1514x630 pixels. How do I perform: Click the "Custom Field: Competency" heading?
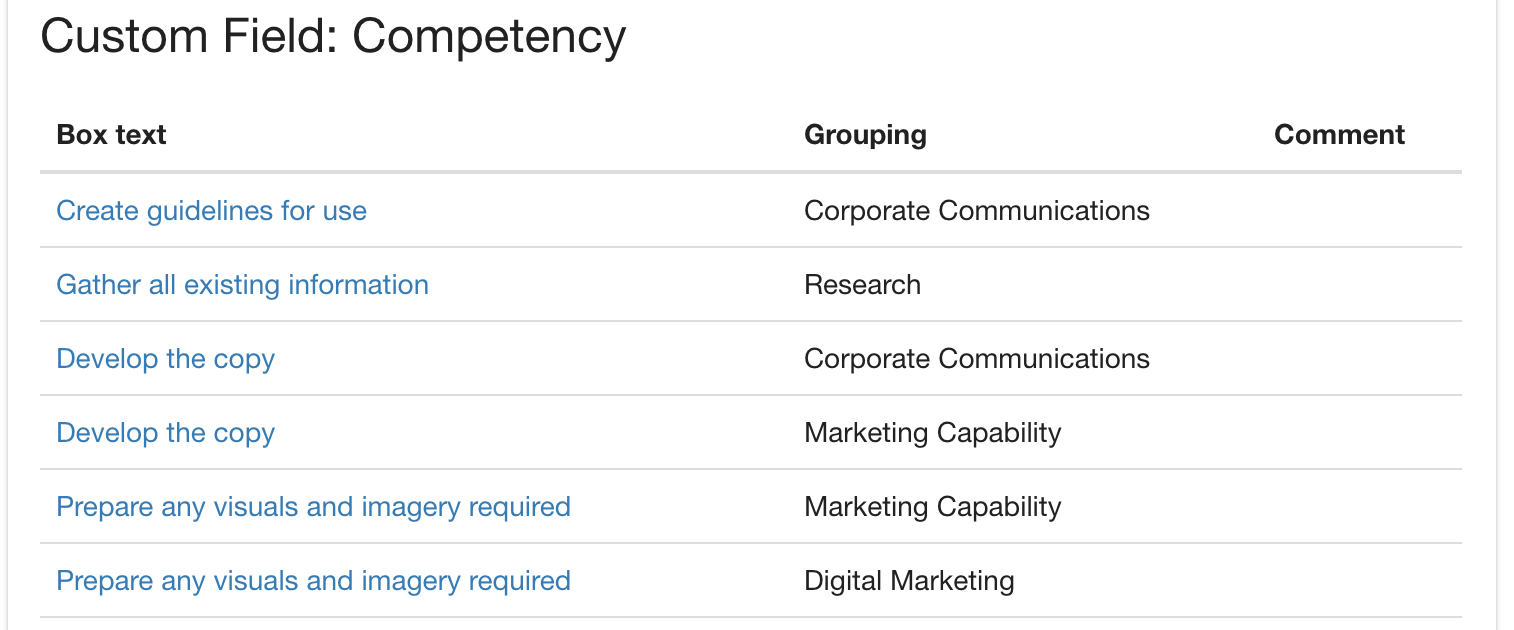point(333,37)
